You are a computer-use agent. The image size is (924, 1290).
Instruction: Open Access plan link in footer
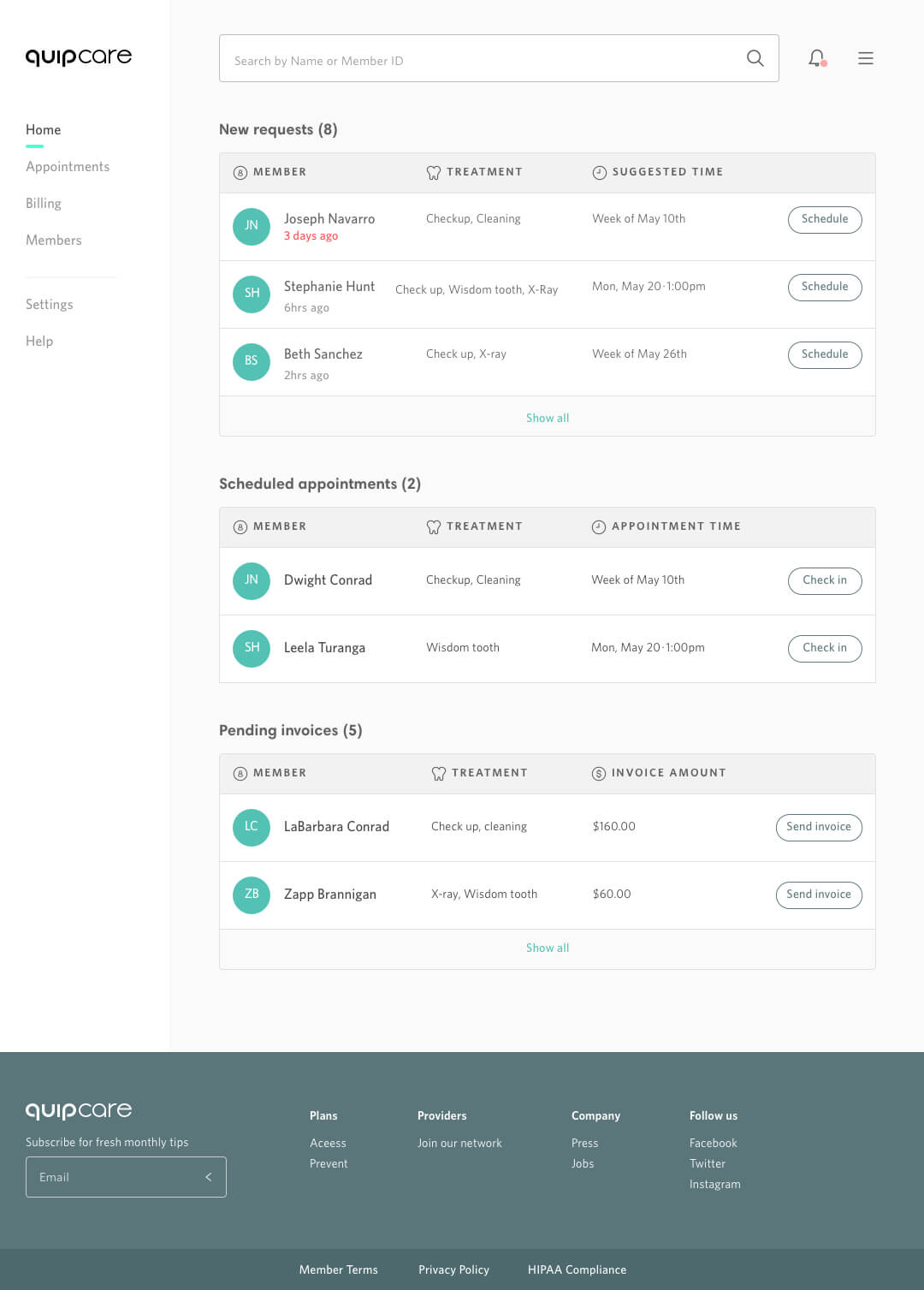[x=328, y=1144]
